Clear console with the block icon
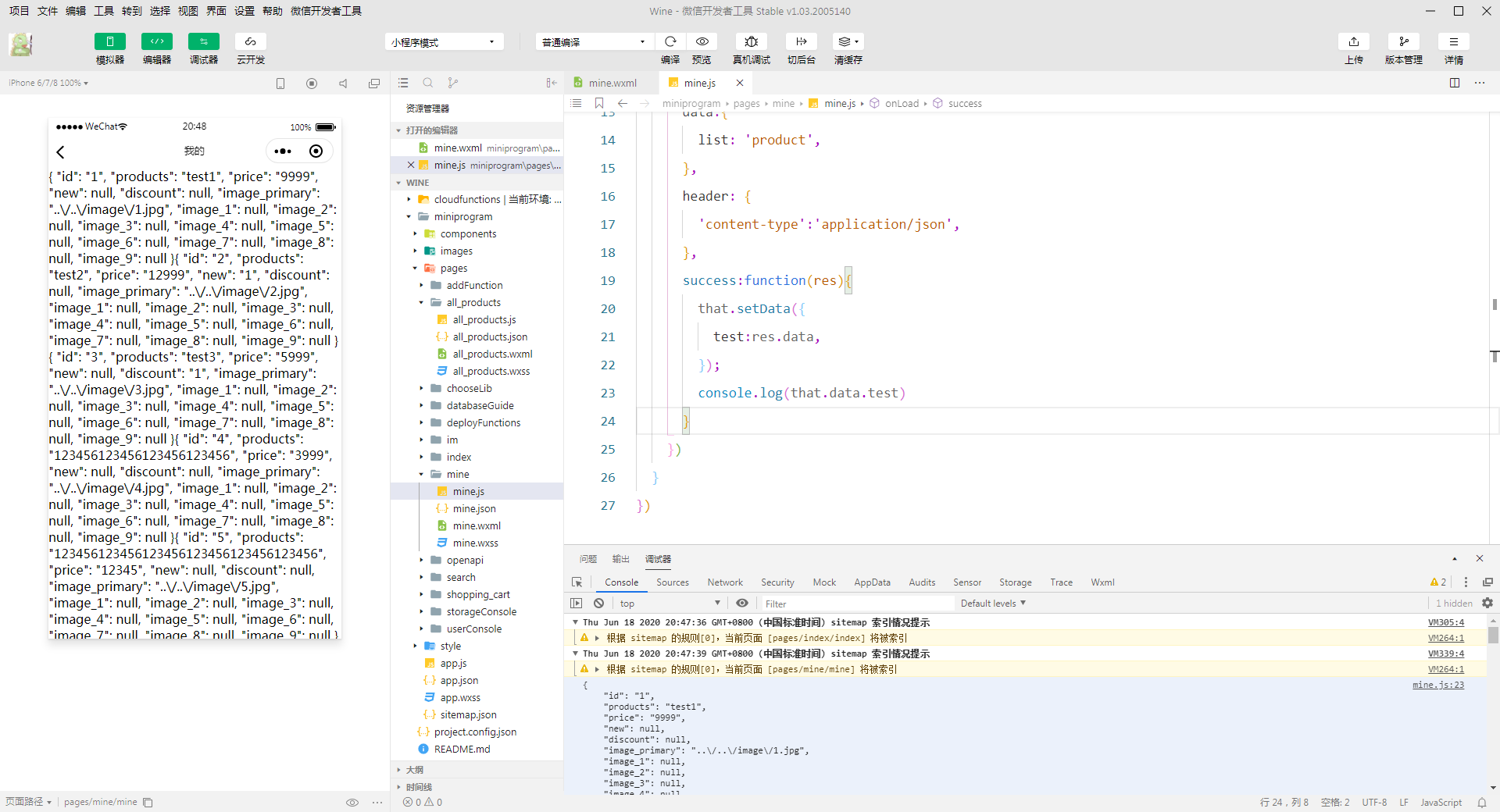This screenshot has height=812, width=1500. pos(598,604)
